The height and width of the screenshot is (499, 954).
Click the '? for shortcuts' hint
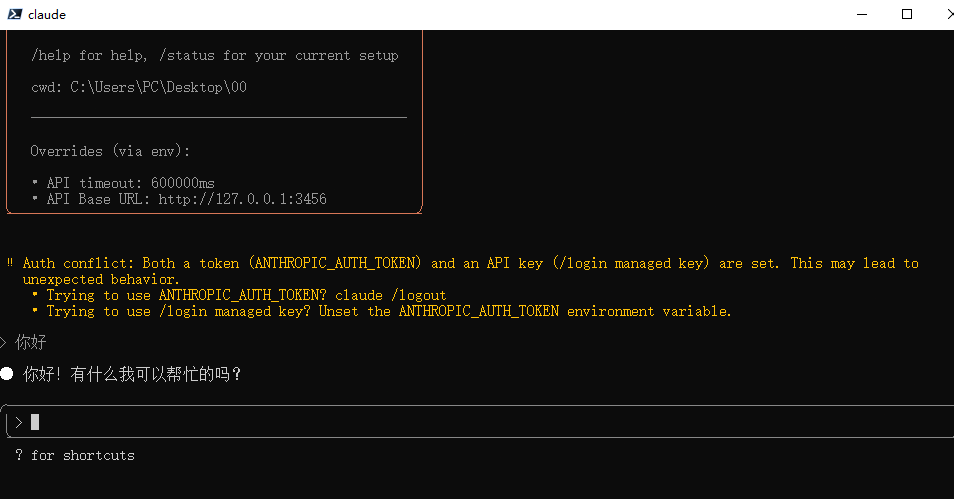click(75, 455)
